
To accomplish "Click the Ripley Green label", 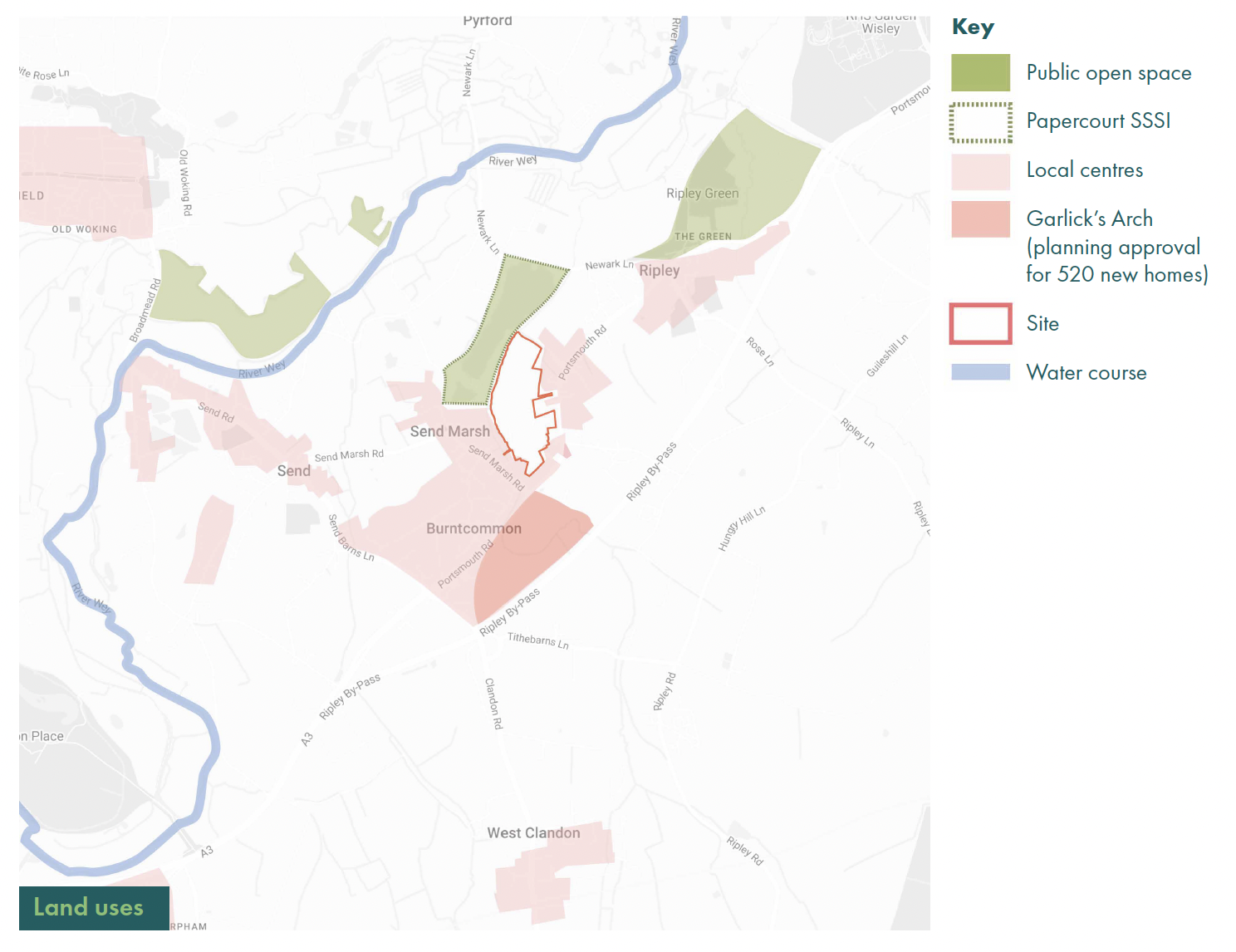I will click(702, 194).
